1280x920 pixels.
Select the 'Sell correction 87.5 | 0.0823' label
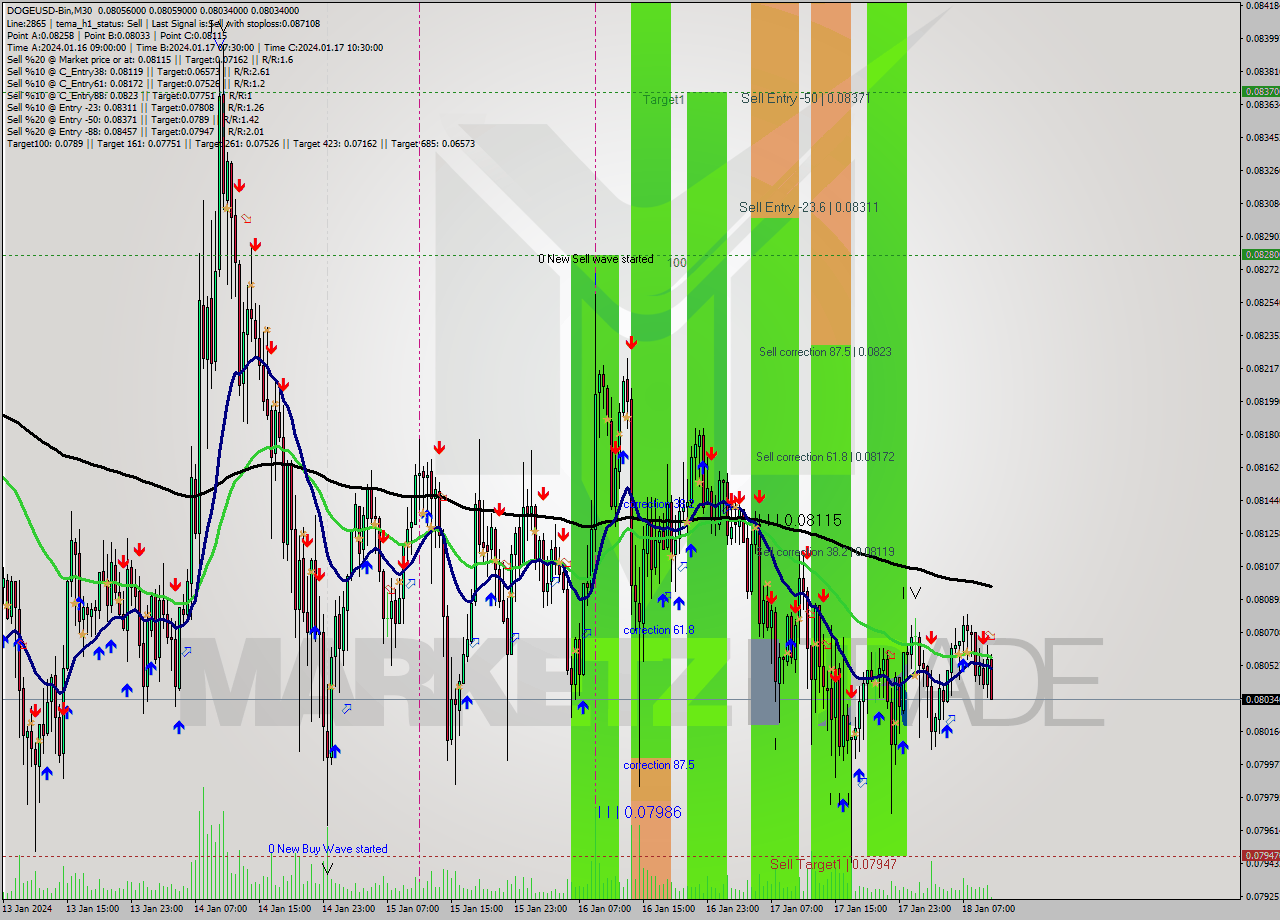coord(825,352)
